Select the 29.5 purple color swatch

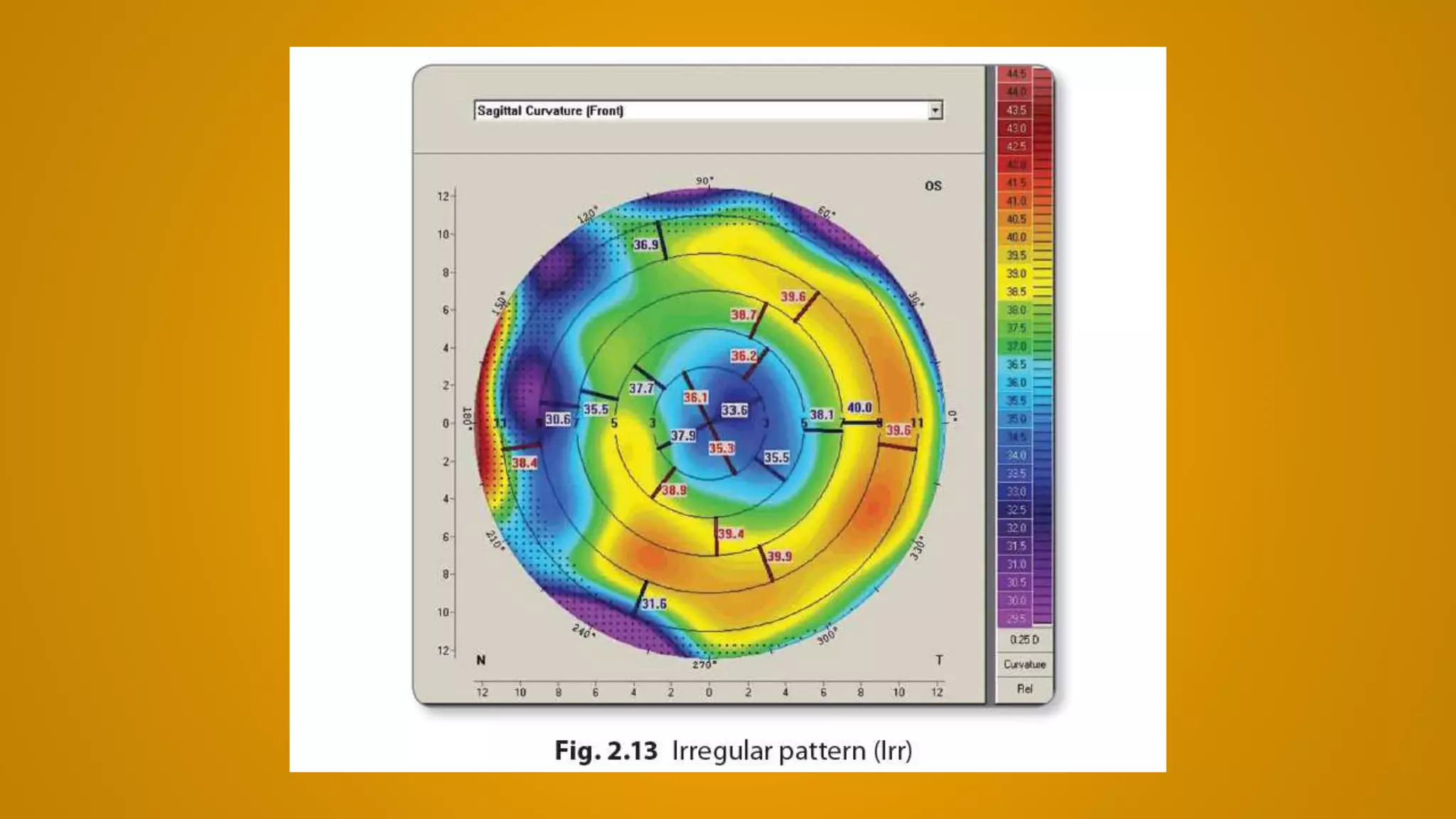pos(1017,619)
